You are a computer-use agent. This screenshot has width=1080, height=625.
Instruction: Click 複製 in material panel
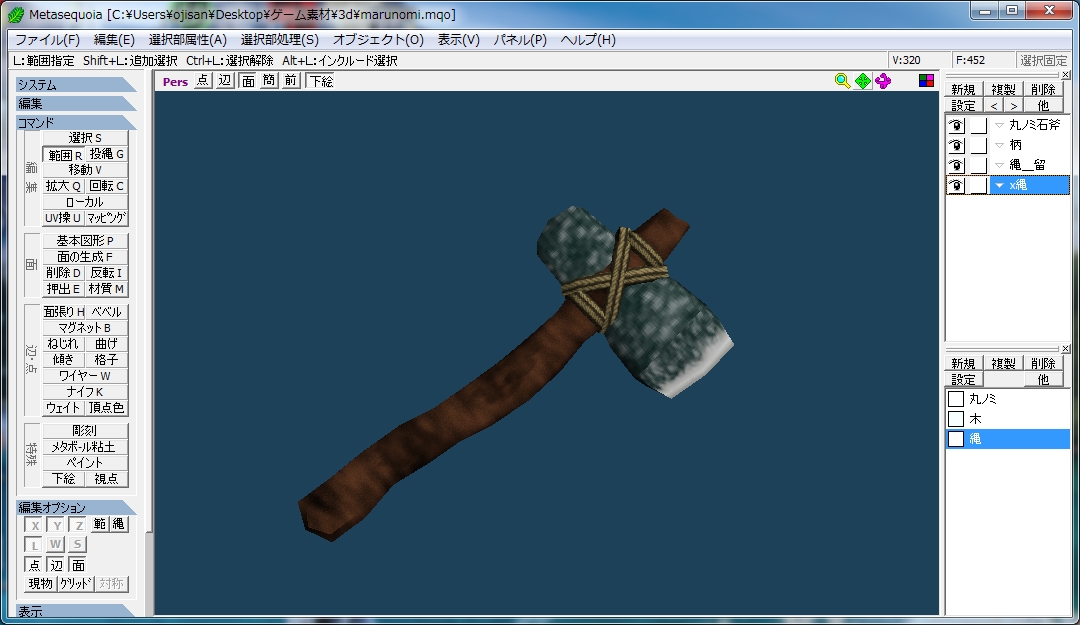click(x=1003, y=363)
